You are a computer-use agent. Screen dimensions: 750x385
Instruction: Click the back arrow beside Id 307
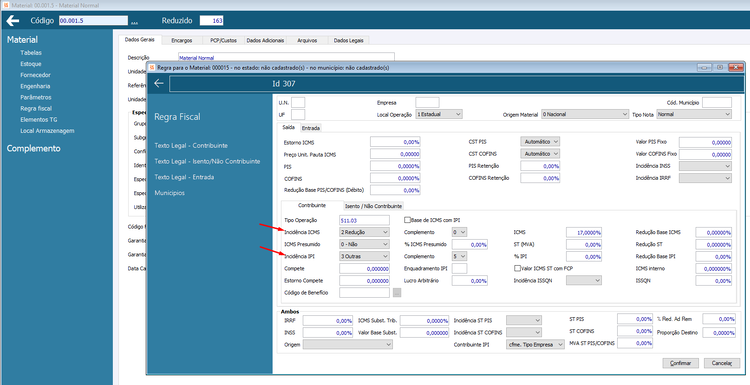tap(159, 84)
